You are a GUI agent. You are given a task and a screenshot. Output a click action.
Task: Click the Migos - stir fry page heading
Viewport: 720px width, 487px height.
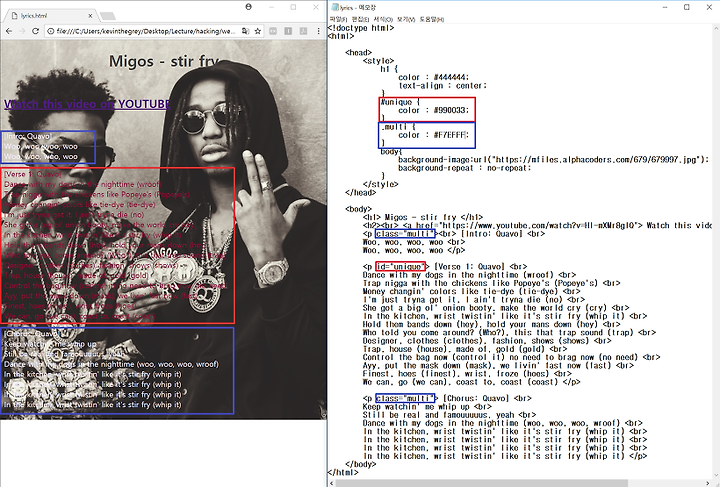point(164,61)
